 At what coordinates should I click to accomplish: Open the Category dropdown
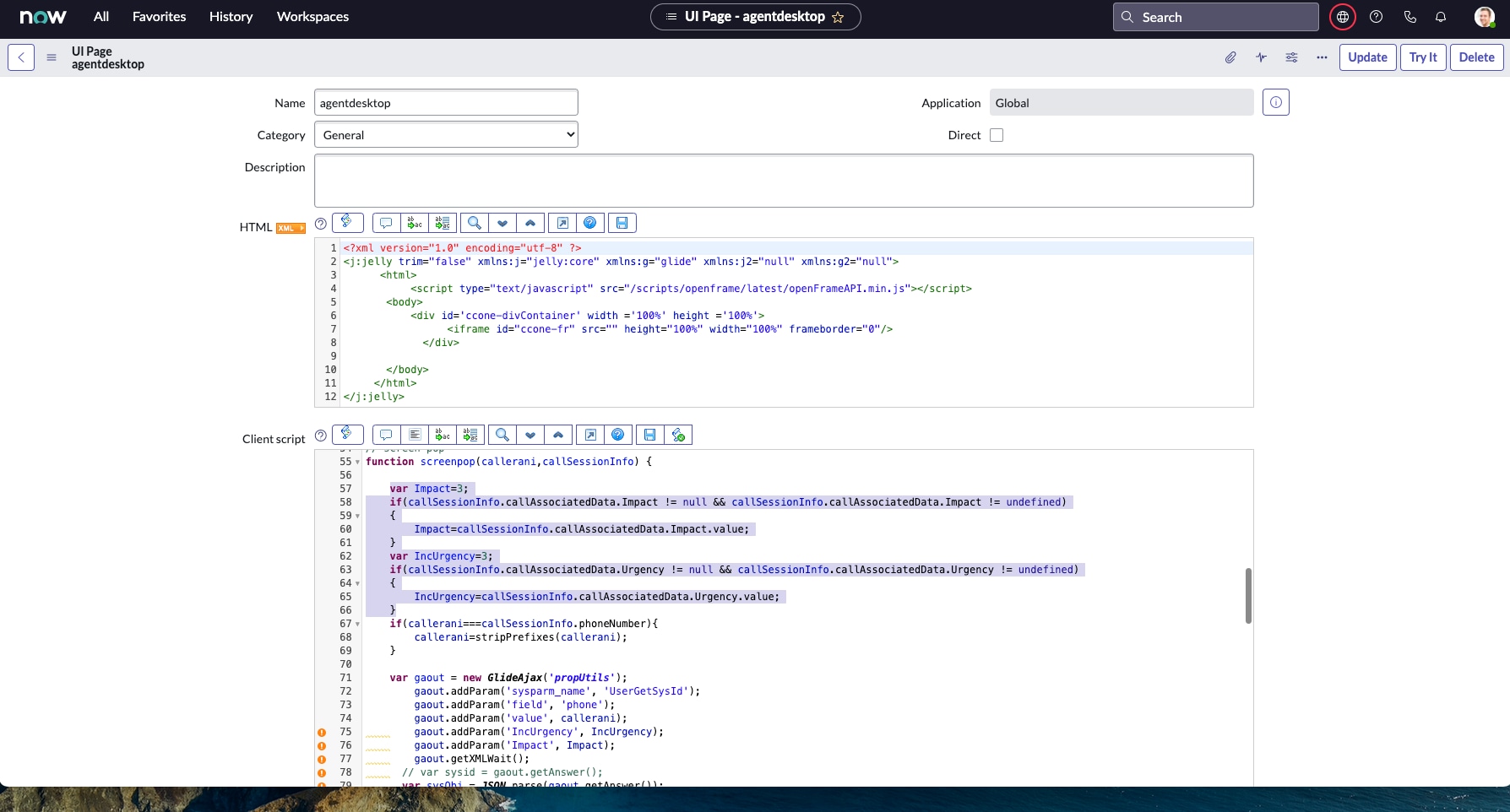446,135
